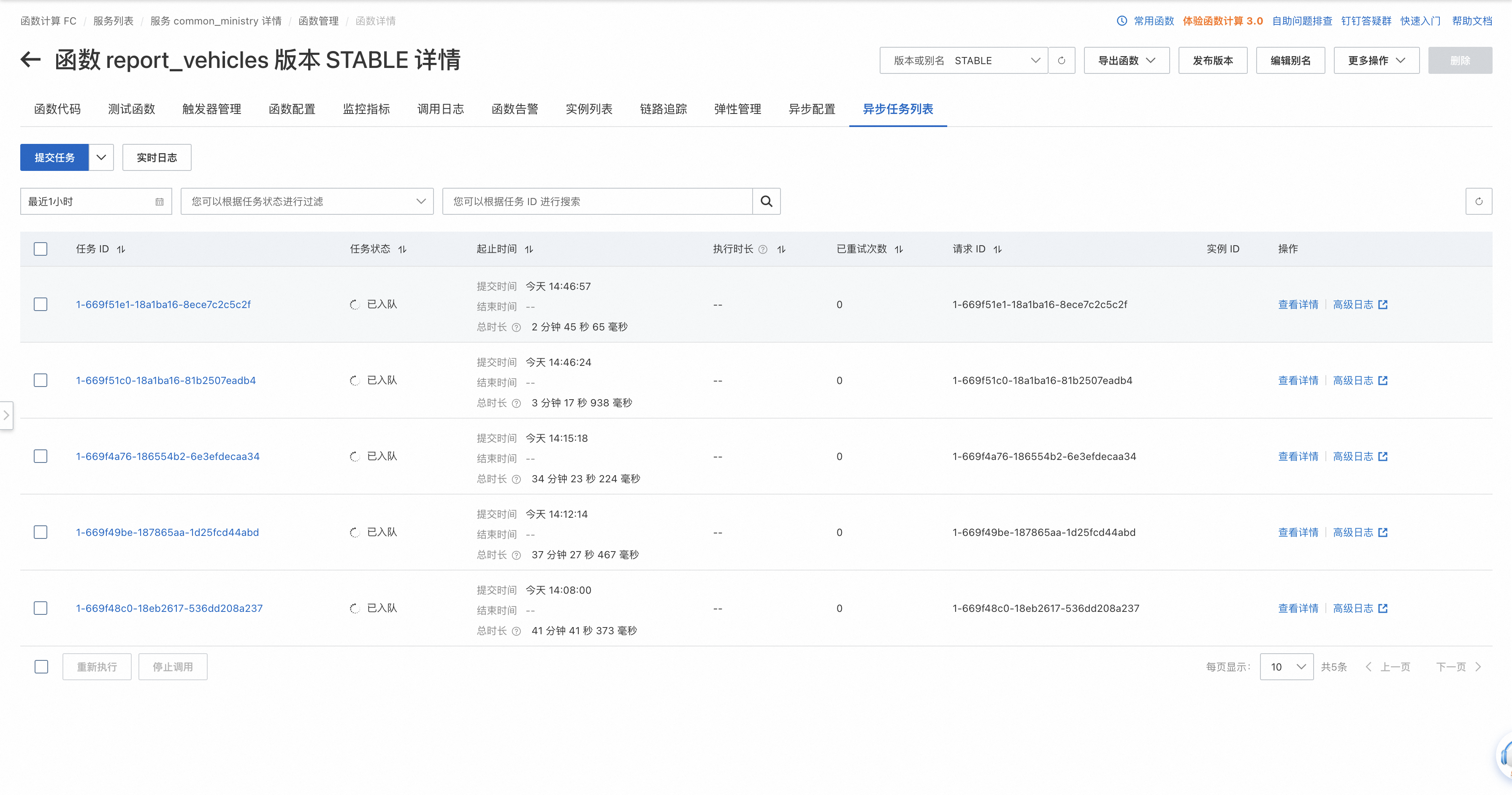The height and width of the screenshot is (795, 1512).
Task: Click the search magnifier icon for task ID
Action: (766, 201)
